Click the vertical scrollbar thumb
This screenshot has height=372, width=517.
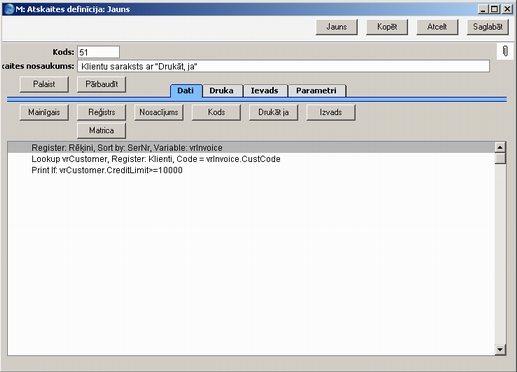point(500,158)
